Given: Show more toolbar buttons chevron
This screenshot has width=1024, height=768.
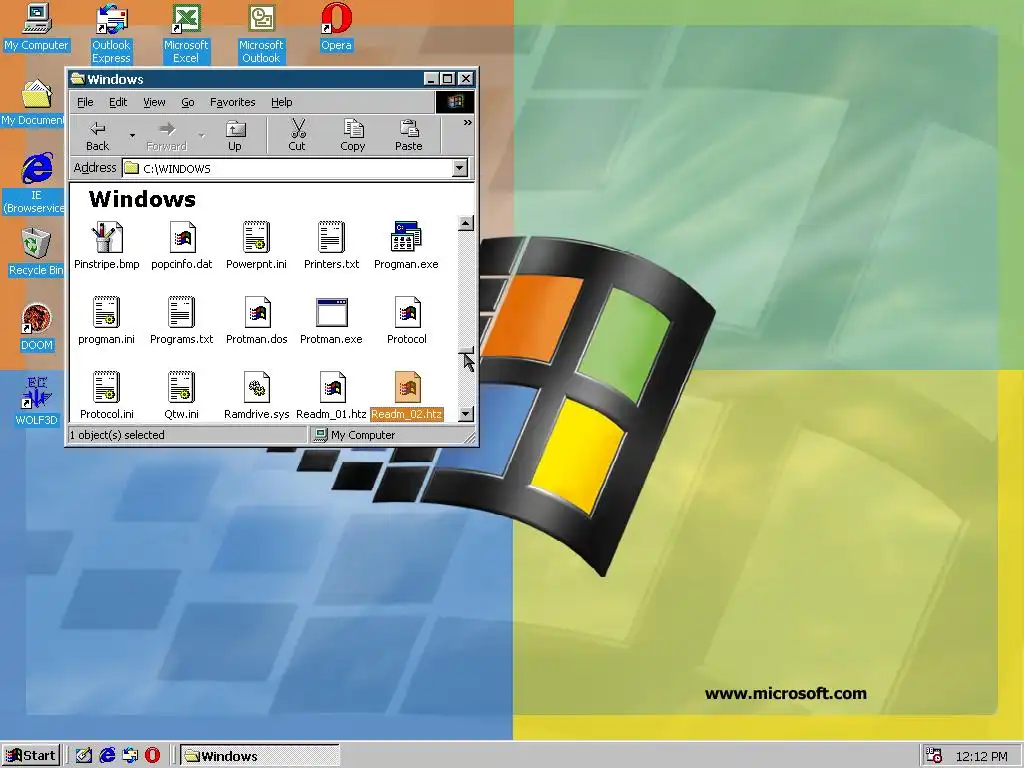Looking at the screenshot, I should 468,123.
